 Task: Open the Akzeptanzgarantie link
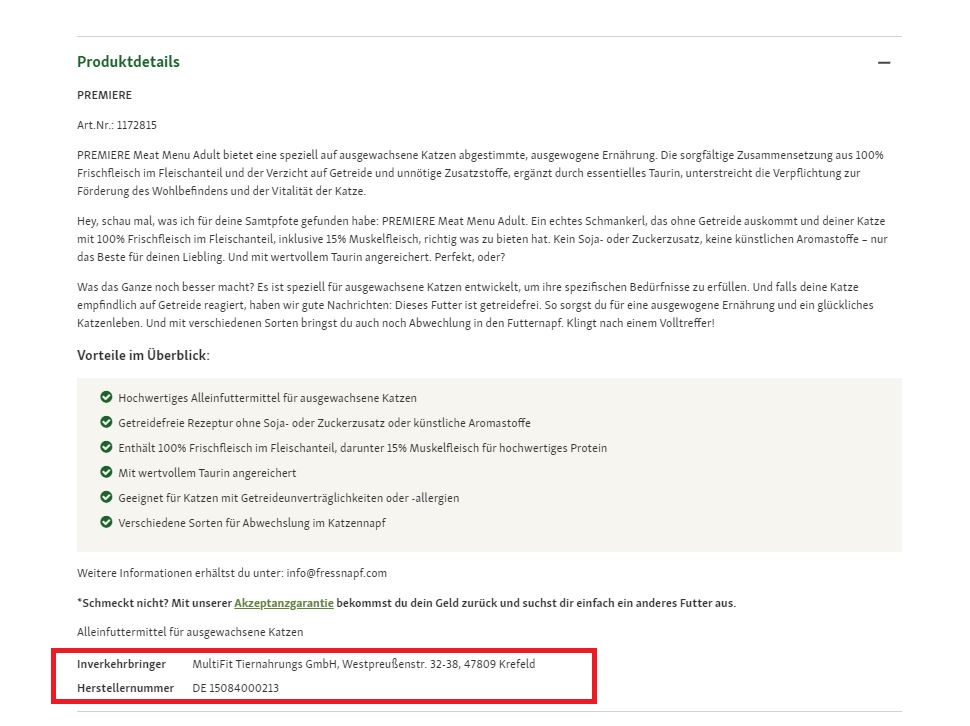coord(283,603)
